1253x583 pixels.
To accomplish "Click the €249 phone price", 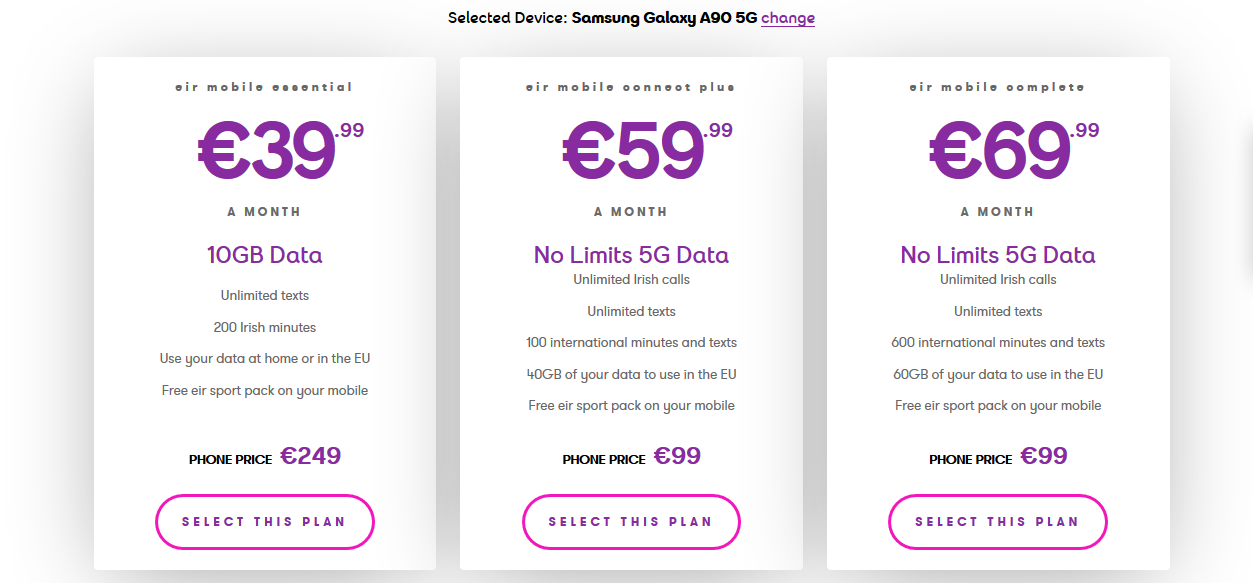I will tap(310, 456).
